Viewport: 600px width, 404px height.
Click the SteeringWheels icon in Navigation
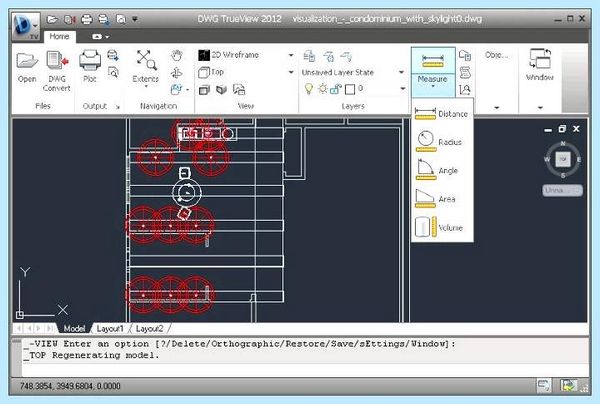point(176,90)
